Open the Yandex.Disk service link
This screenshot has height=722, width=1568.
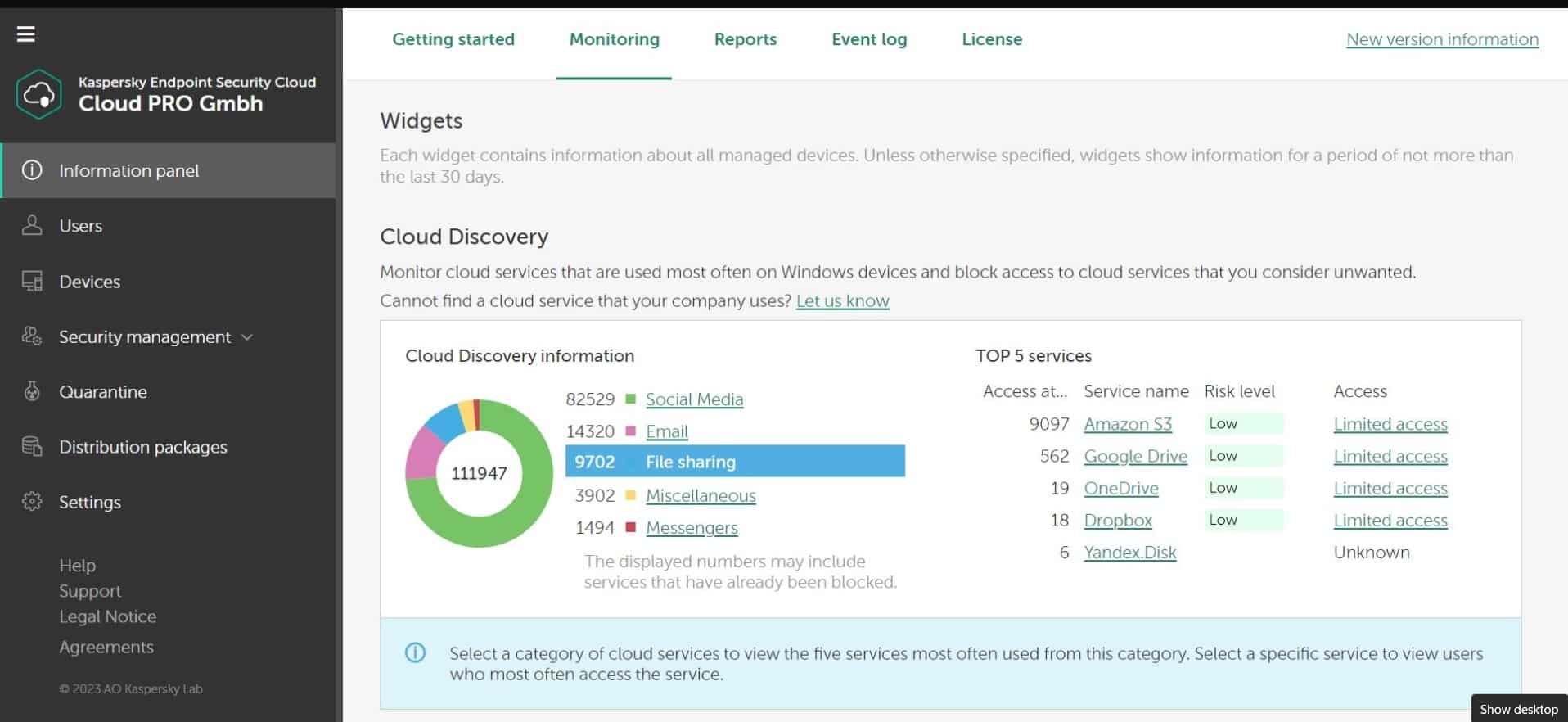click(1130, 552)
